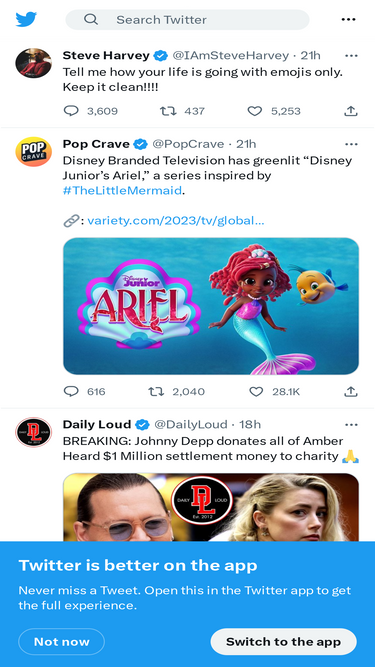Viewport: 375px width, 667px height.
Task: View the Disney Junior Ariel image
Action: pos(211,306)
